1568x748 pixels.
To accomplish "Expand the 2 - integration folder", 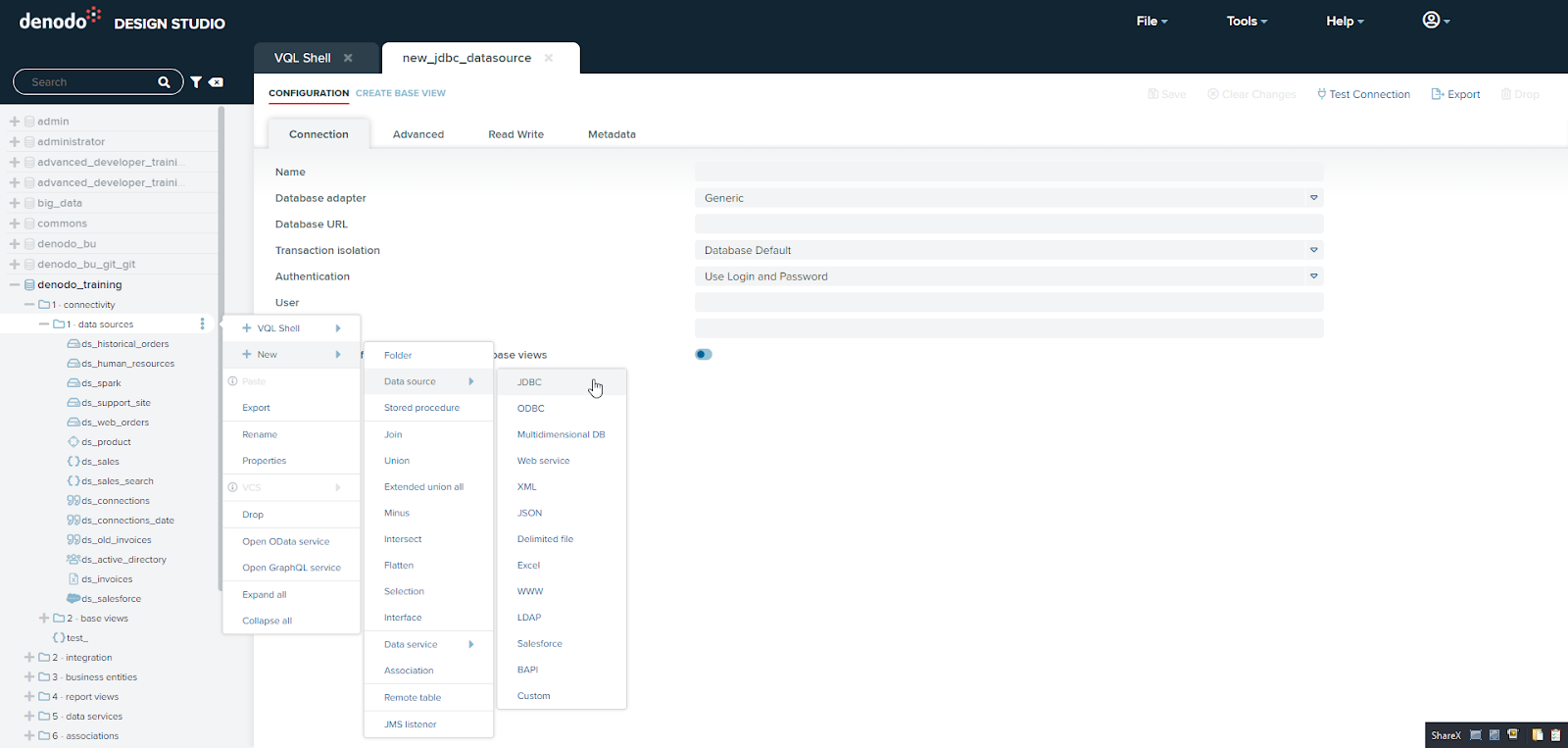I will pyautogui.click(x=29, y=658).
